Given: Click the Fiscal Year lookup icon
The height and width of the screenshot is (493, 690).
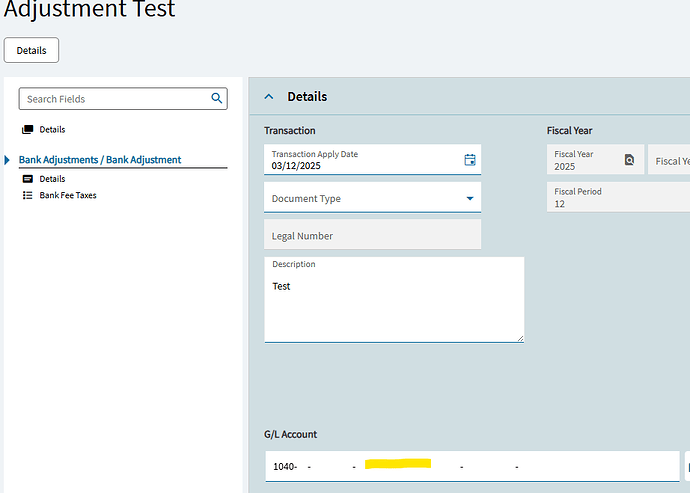Looking at the screenshot, I should (x=629, y=160).
